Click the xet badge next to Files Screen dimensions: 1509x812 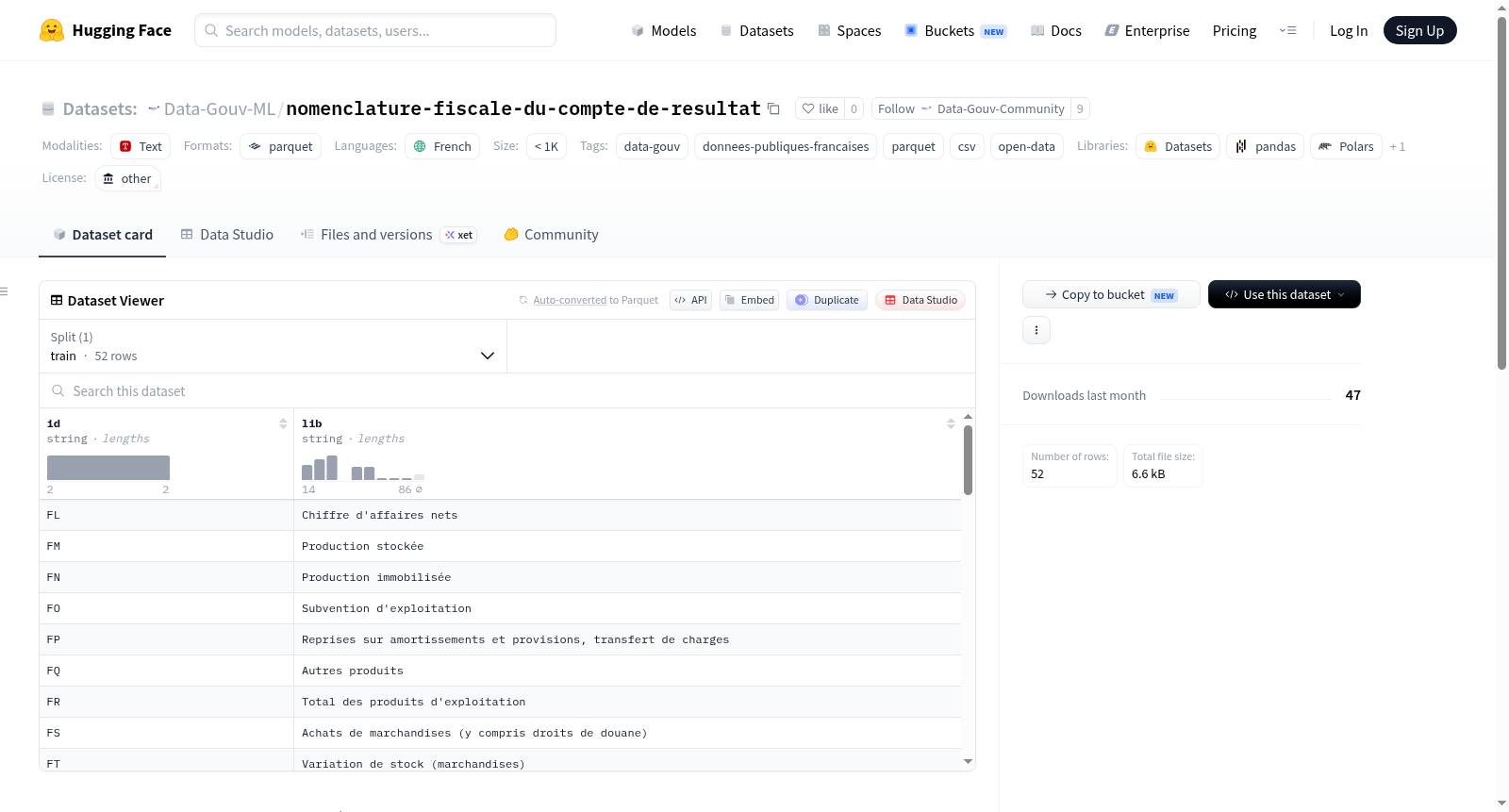point(458,235)
